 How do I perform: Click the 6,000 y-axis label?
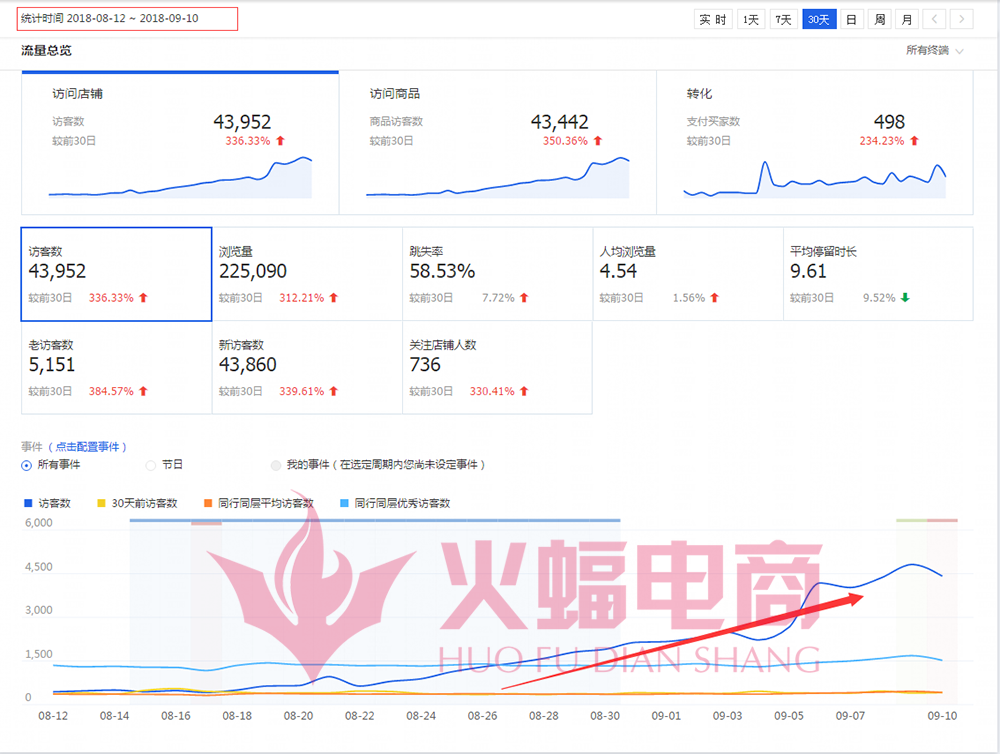(x=39, y=523)
